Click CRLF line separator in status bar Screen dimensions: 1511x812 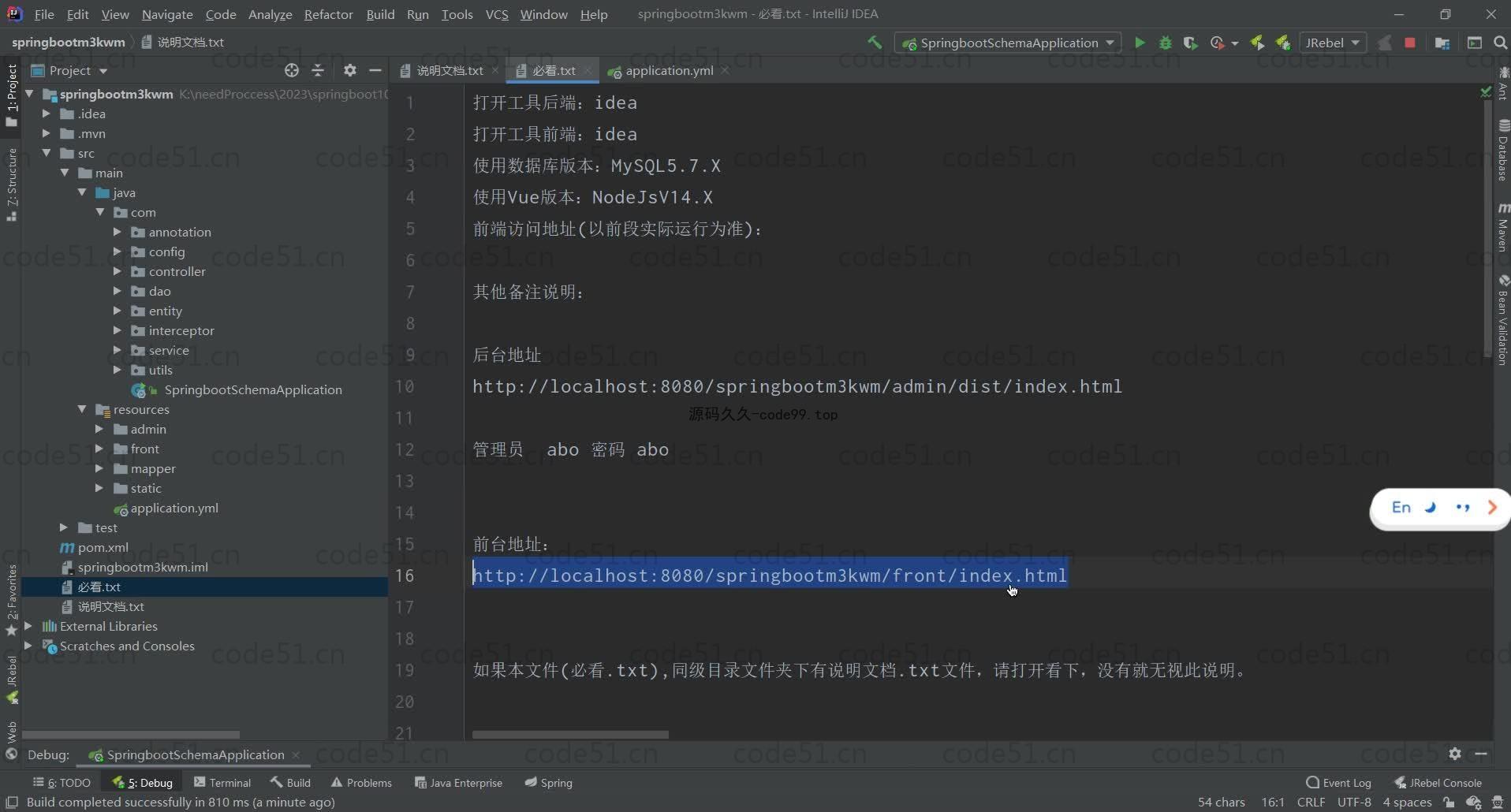(1311, 803)
